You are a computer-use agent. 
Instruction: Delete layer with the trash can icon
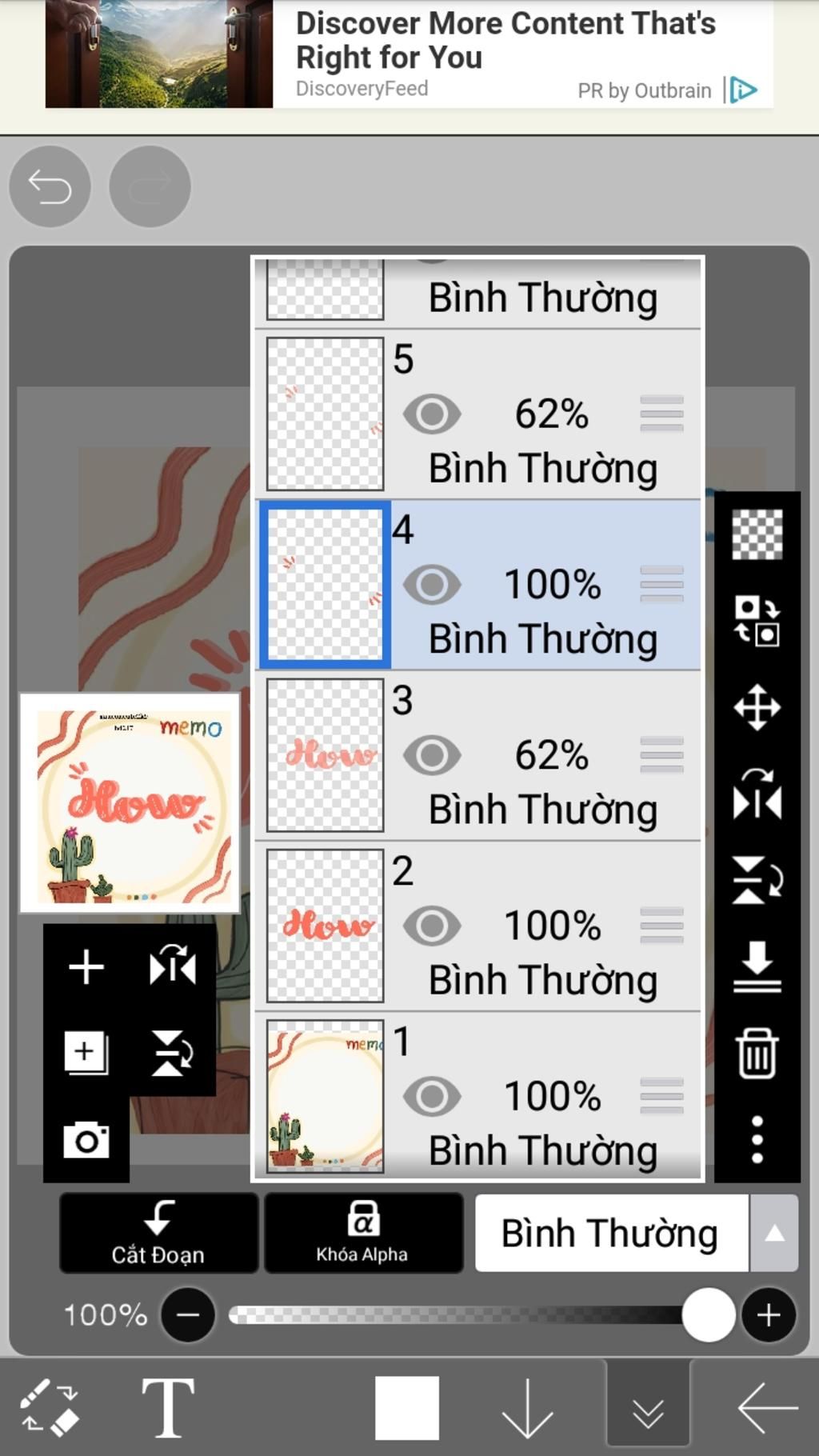pyautogui.click(x=757, y=1054)
